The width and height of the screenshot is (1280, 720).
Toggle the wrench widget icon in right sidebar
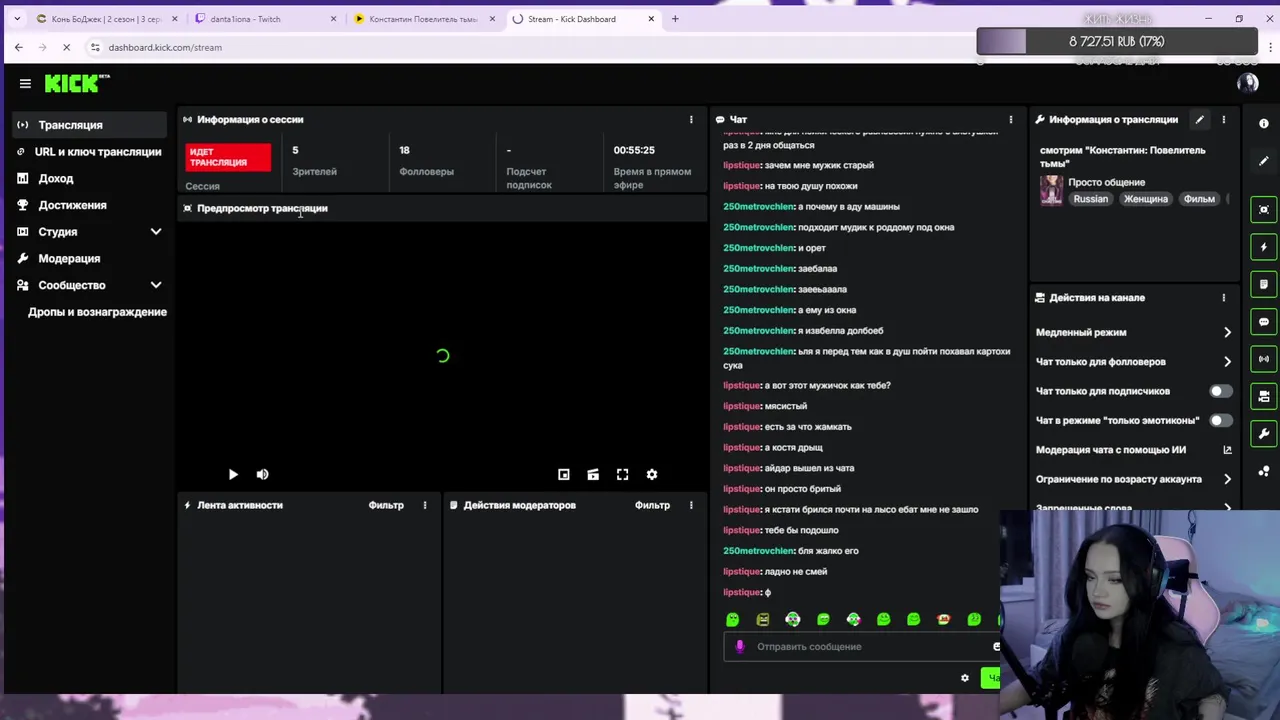(1264, 434)
